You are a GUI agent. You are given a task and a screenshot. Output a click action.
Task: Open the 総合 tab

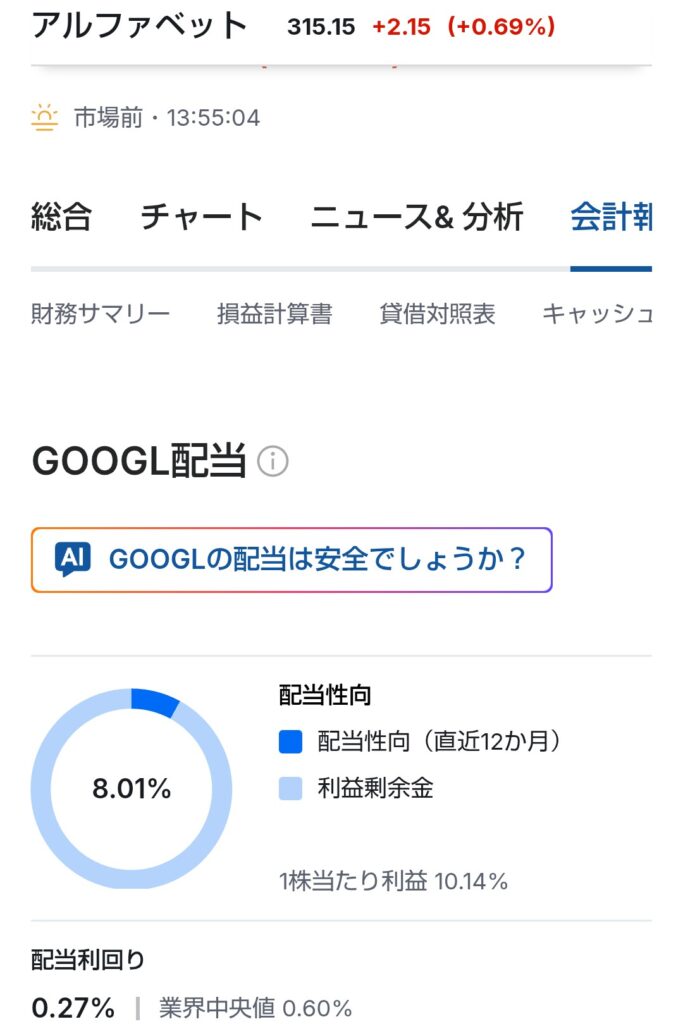[x=62, y=216]
